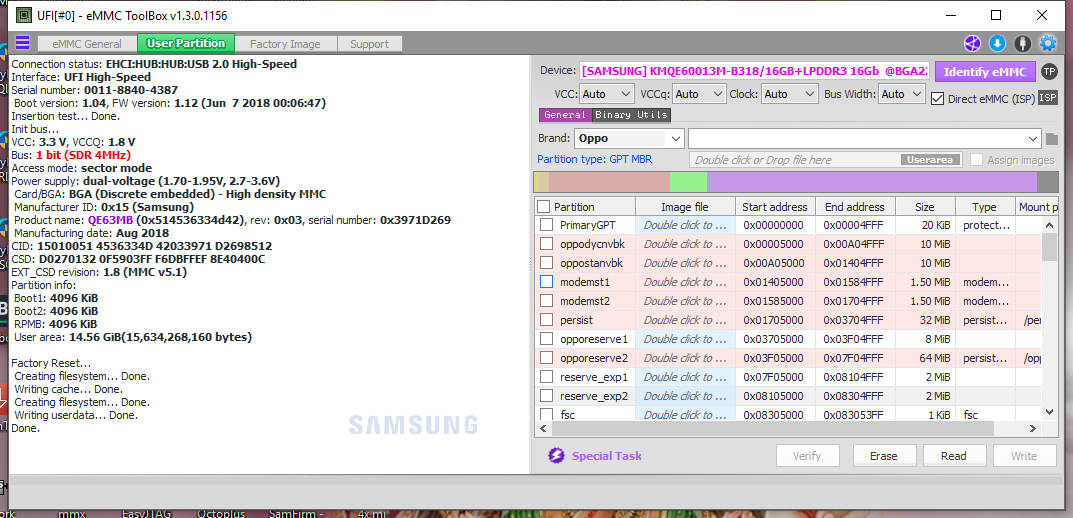Click the reserve_exp2 partition name
Screen dimensions: 1073x518
click(593, 396)
